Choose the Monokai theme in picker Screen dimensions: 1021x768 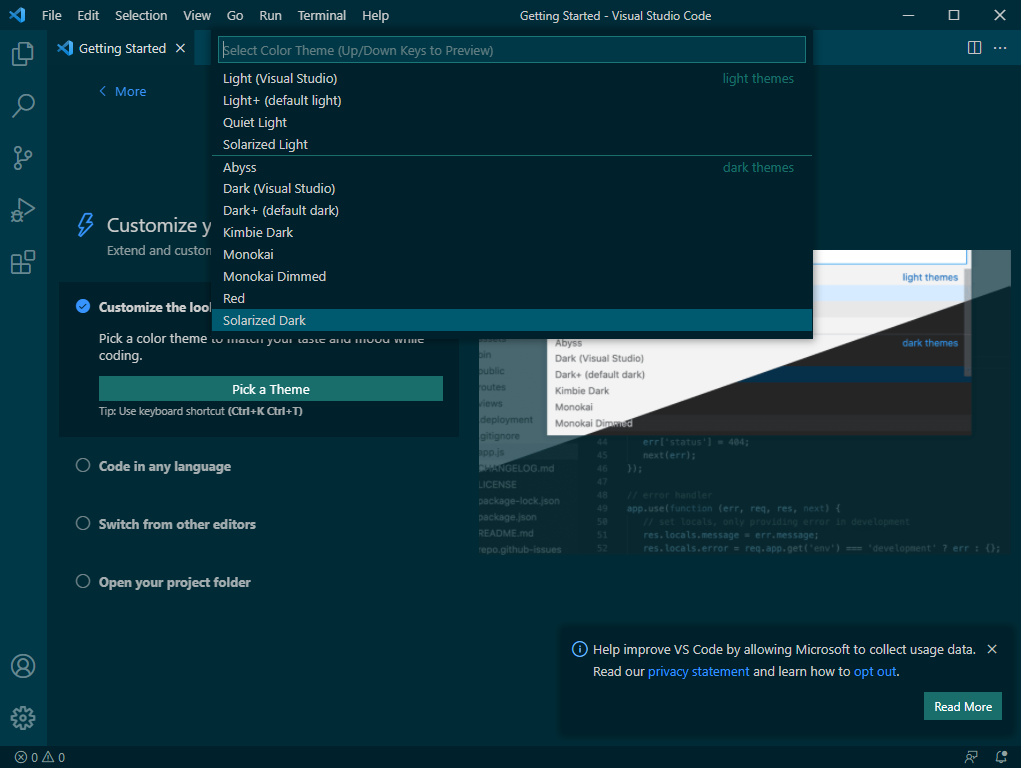(x=512, y=255)
